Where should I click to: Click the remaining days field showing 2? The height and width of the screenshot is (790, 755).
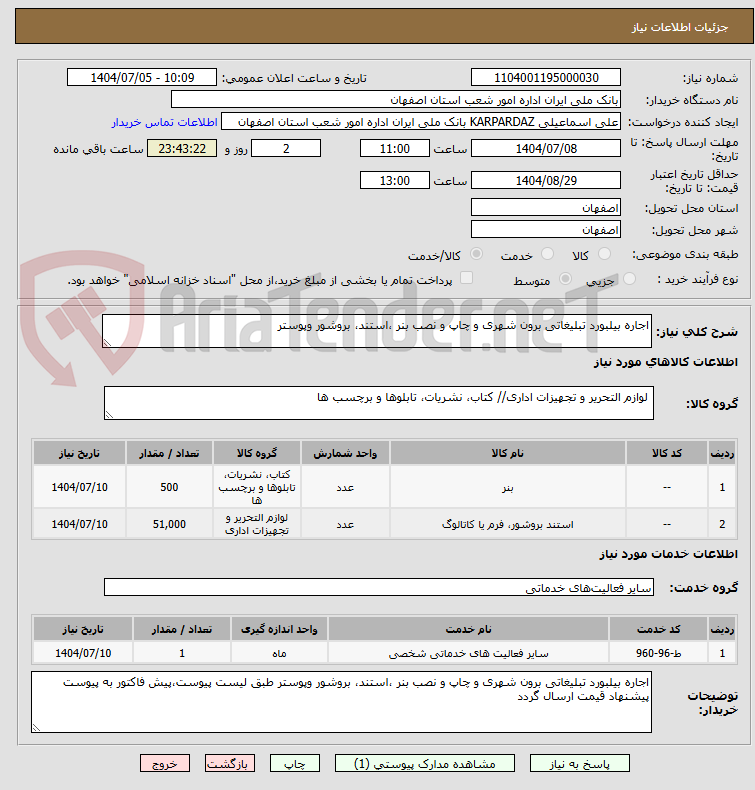click(286, 149)
